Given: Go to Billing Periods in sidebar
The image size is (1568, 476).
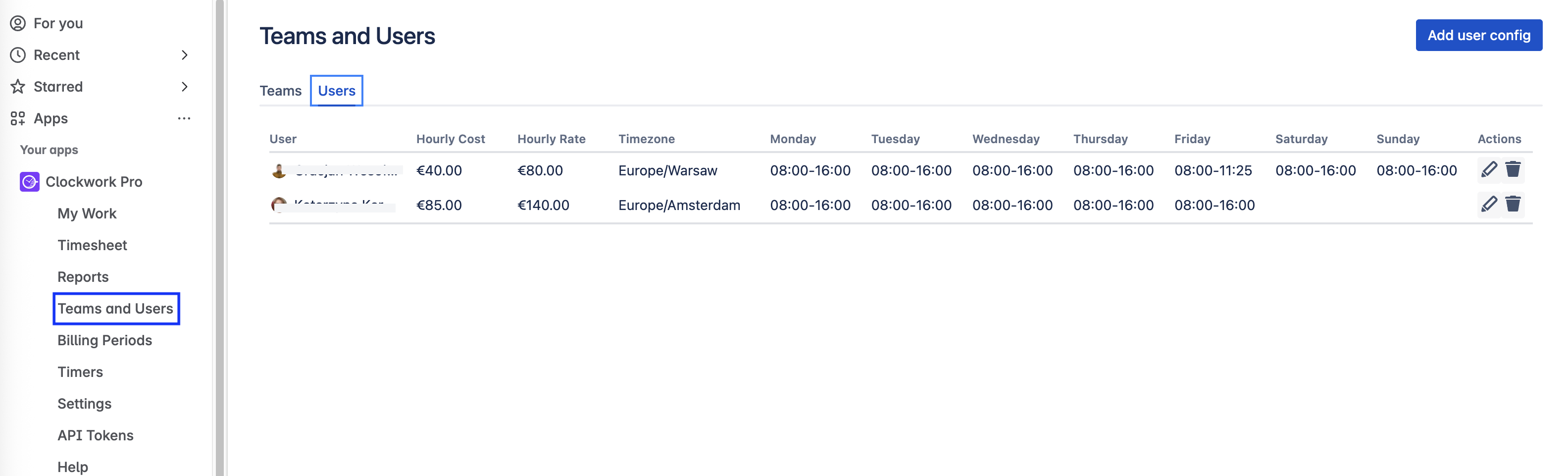Looking at the screenshot, I should pos(104,340).
